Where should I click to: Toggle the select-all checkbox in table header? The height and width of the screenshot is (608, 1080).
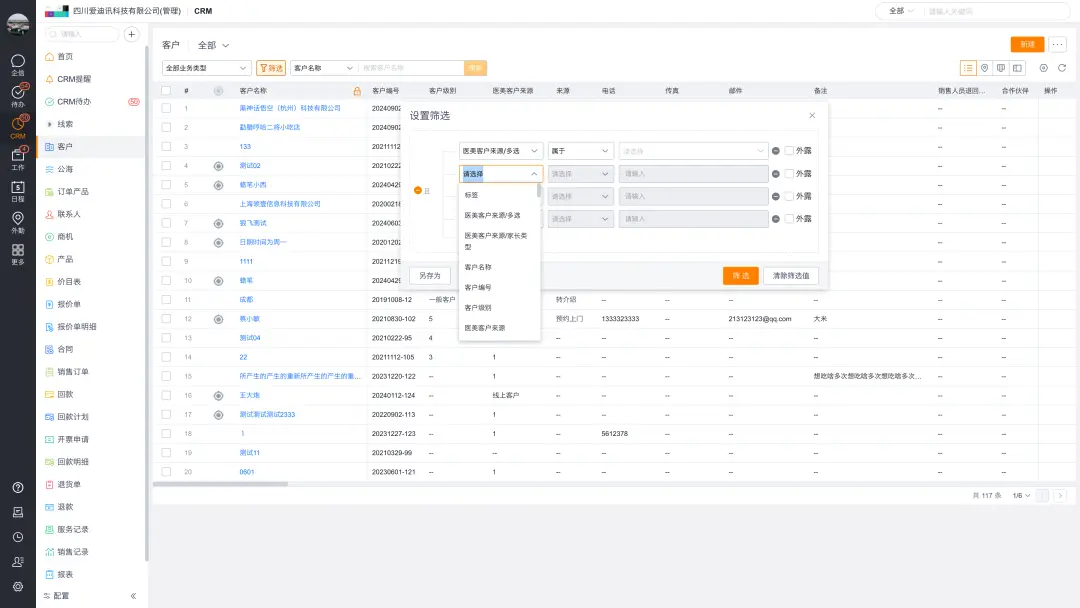[166, 91]
